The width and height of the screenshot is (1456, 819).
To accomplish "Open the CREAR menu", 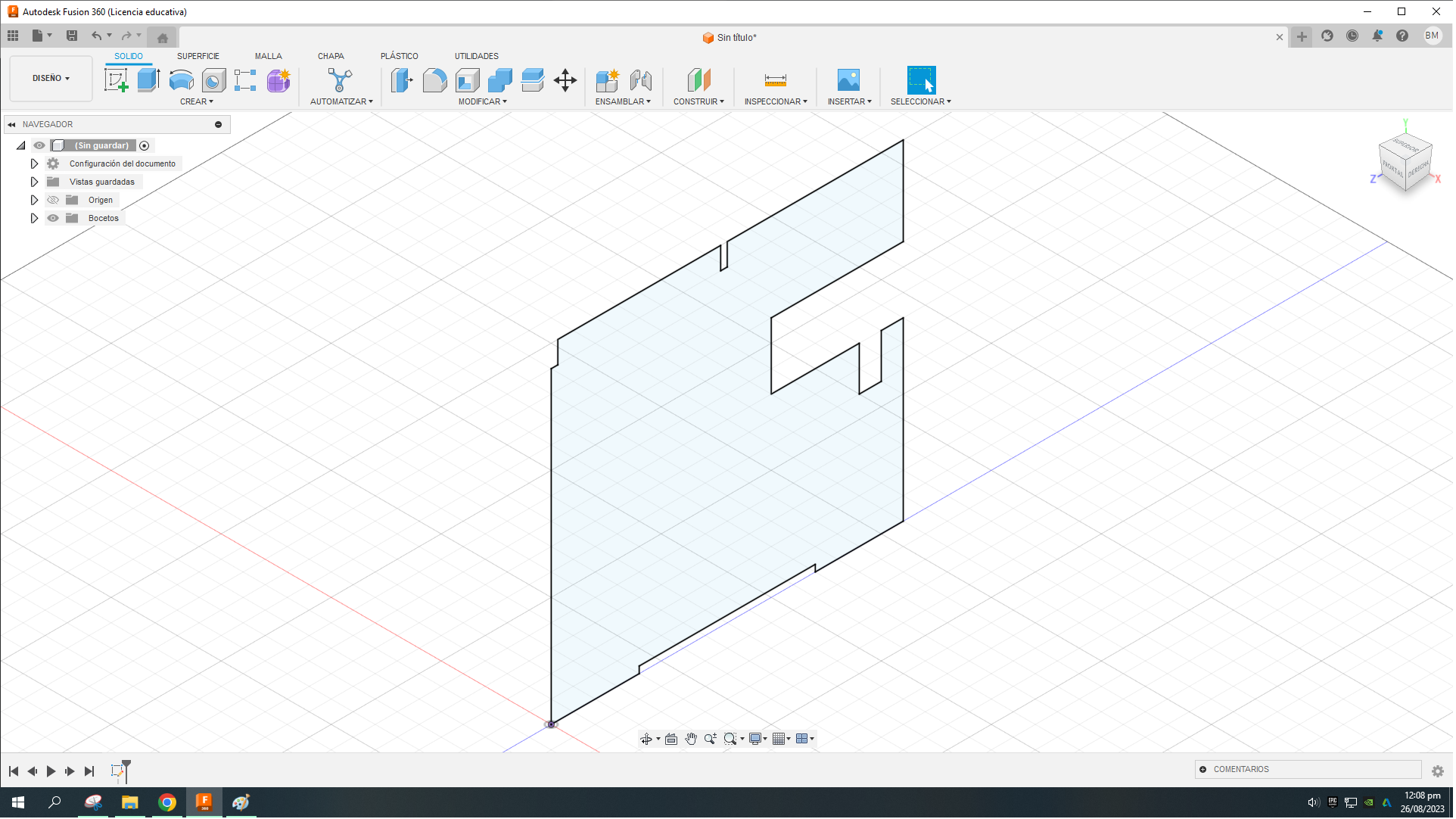I will point(196,101).
